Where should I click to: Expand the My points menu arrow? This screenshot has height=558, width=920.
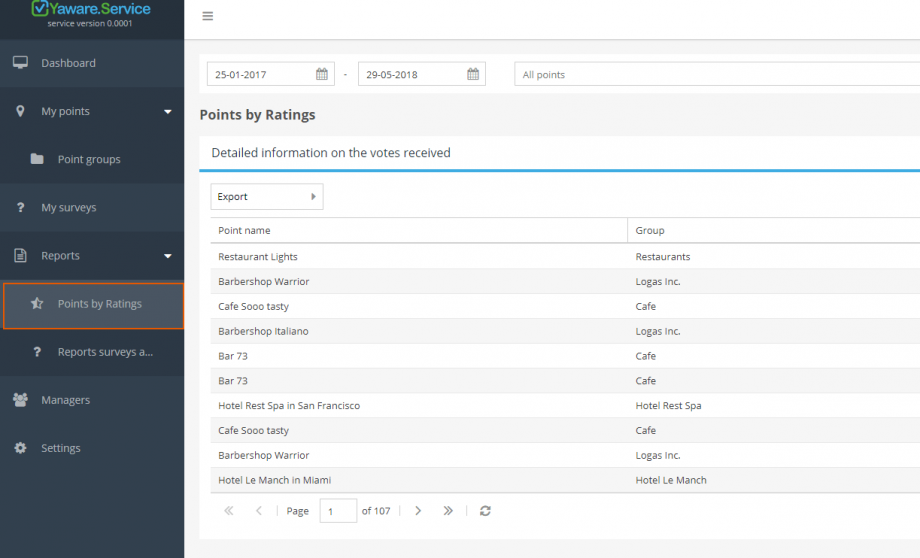tap(168, 111)
